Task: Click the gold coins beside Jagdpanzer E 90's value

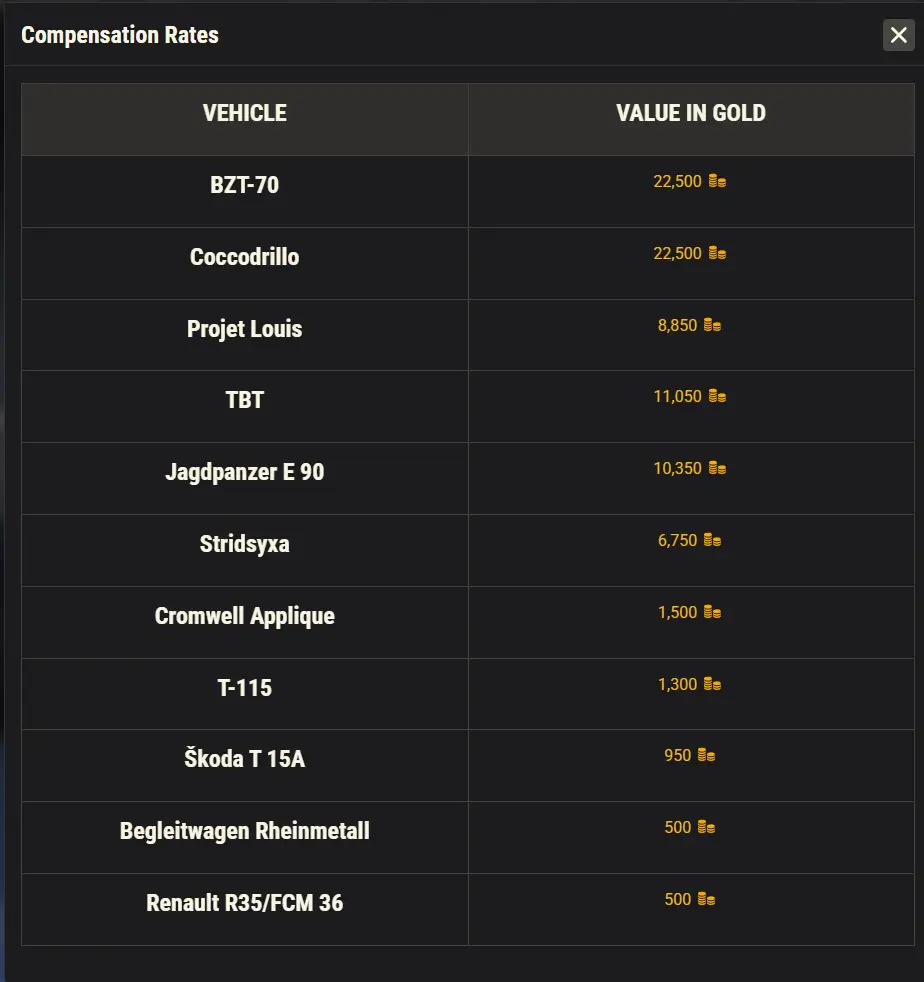Action: coord(715,468)
